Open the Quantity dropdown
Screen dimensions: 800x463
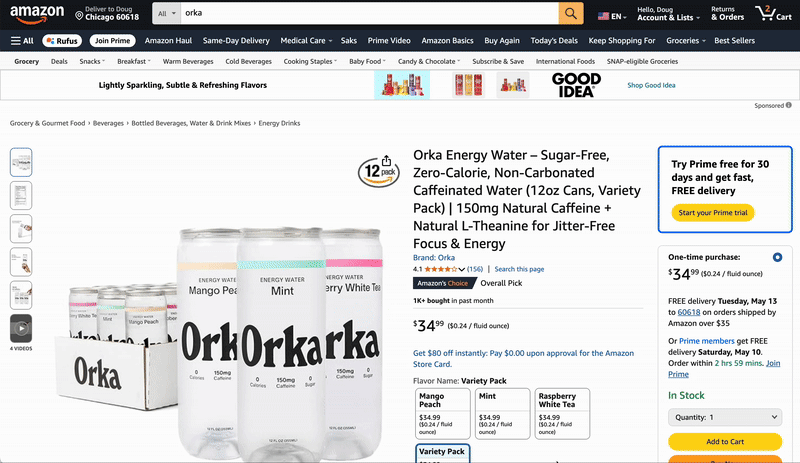click(725, 417)
